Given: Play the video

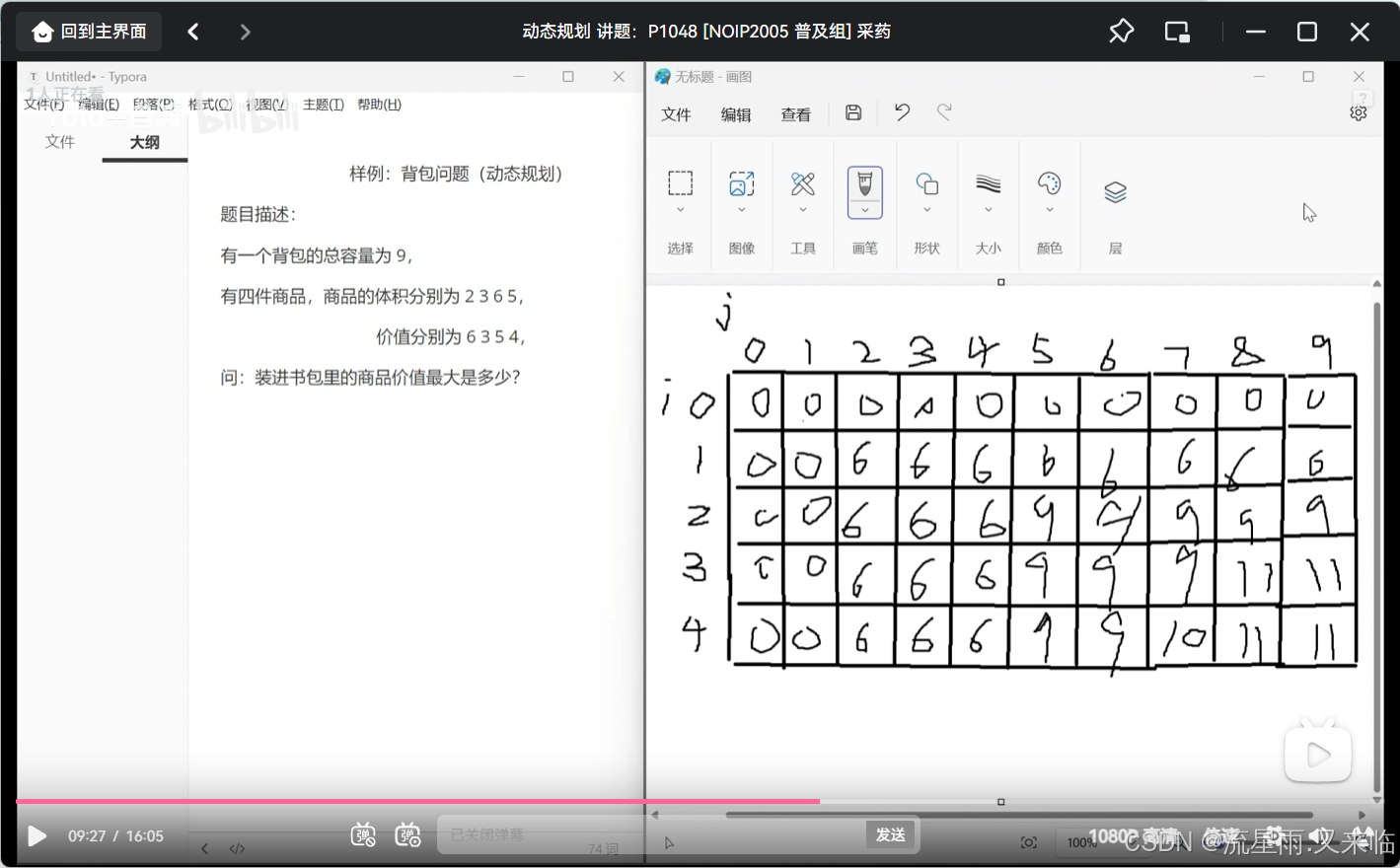Looking at the screenshot, I should [x=37, y=836].
